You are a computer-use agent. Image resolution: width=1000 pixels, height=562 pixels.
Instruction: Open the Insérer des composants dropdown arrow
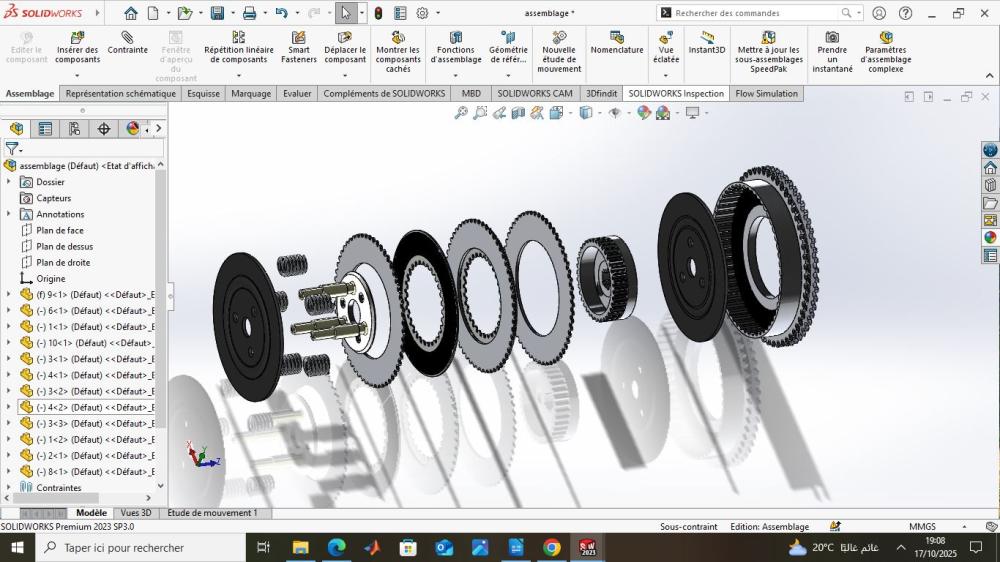coord(77,76)
